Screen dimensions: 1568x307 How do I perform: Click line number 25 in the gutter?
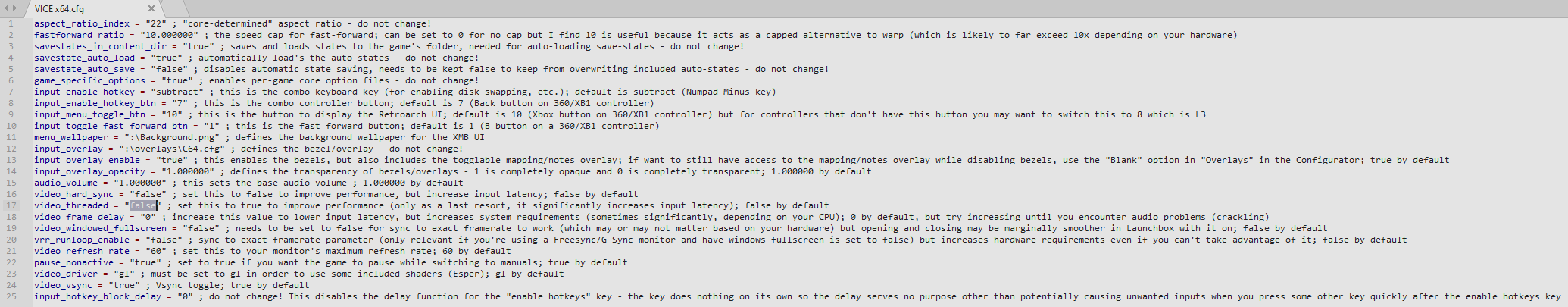[x=11, y=296]
